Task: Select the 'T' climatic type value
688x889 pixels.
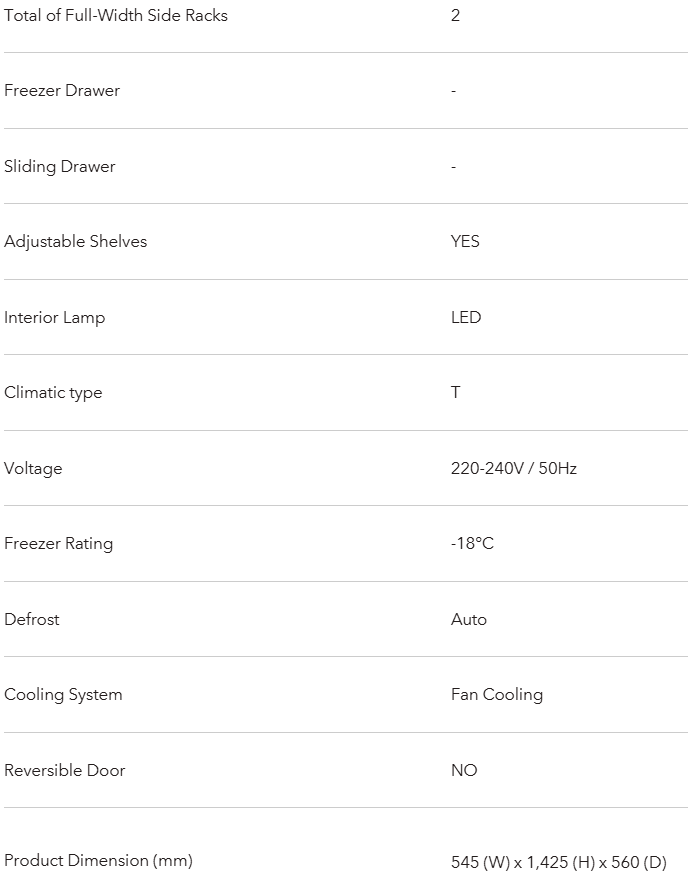Action: 456,392
